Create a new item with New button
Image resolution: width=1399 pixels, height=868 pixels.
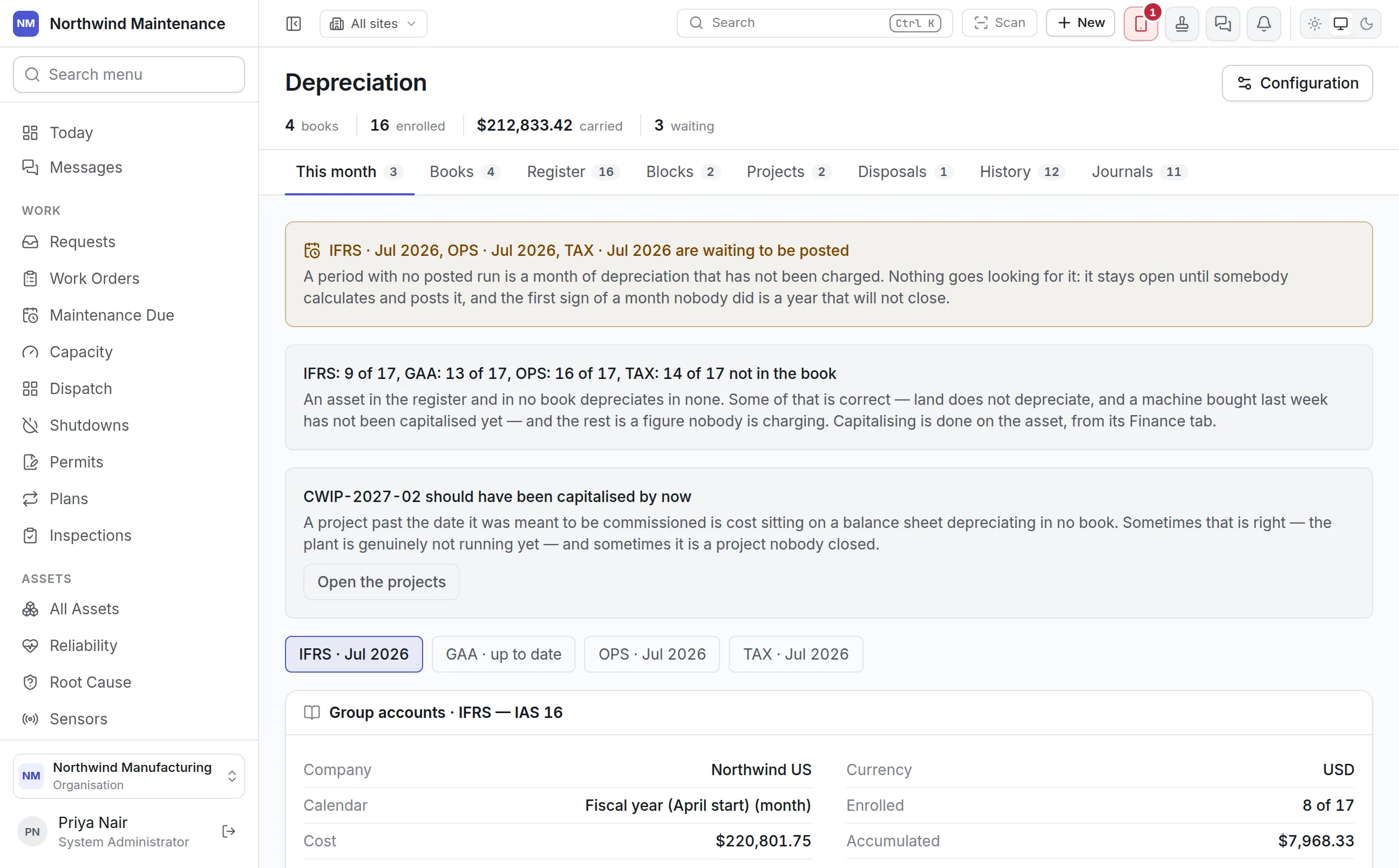1080,23
